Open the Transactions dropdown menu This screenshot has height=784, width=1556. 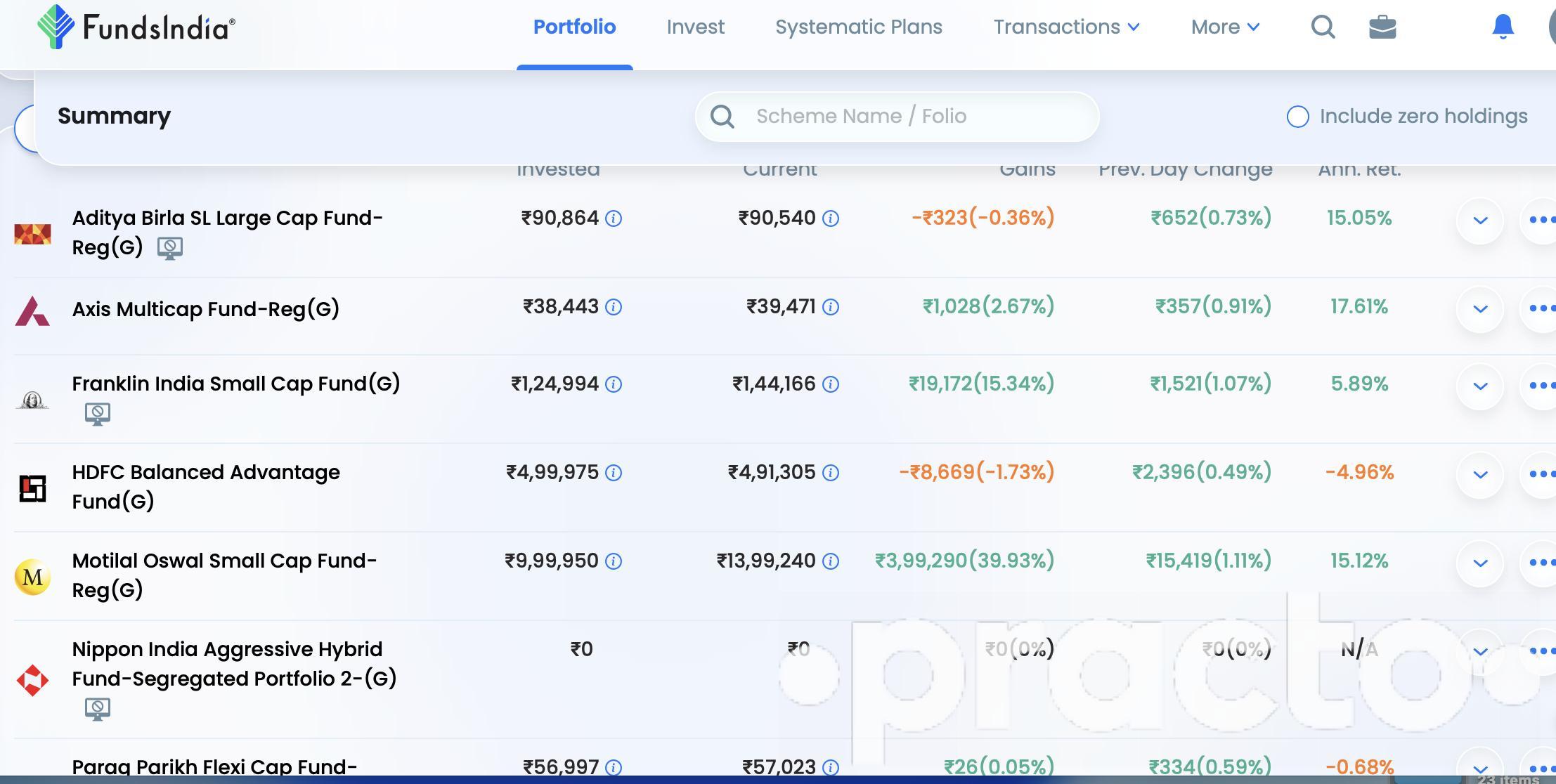pos(1066,27)
